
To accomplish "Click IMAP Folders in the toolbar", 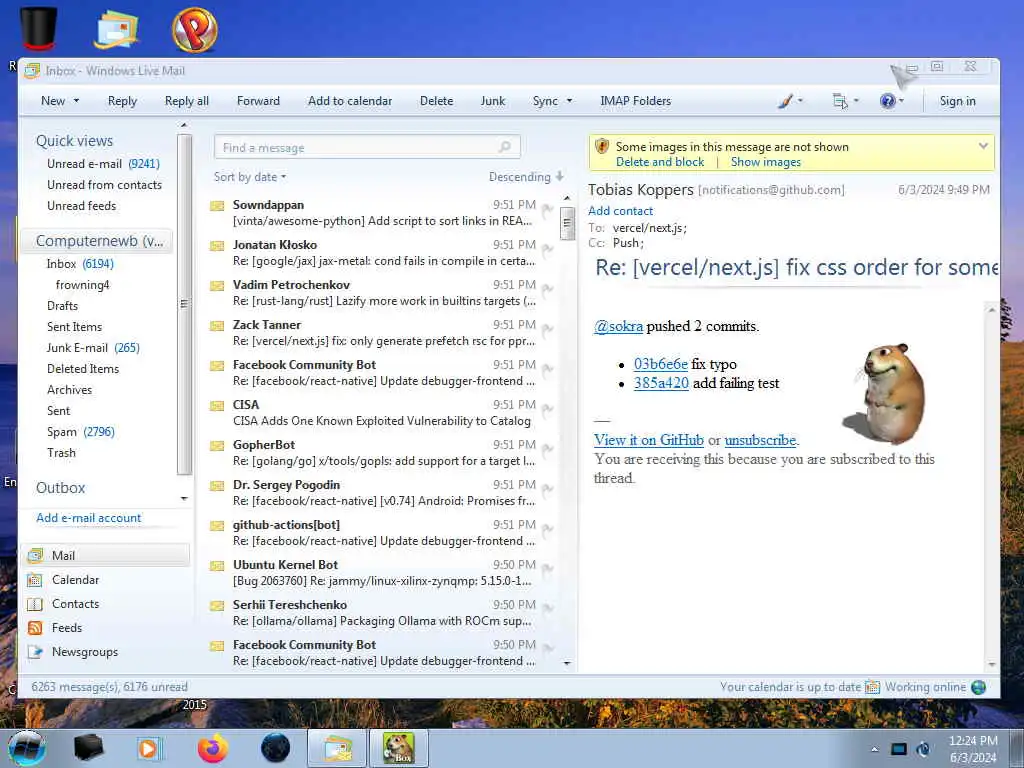I will (635, 101).
